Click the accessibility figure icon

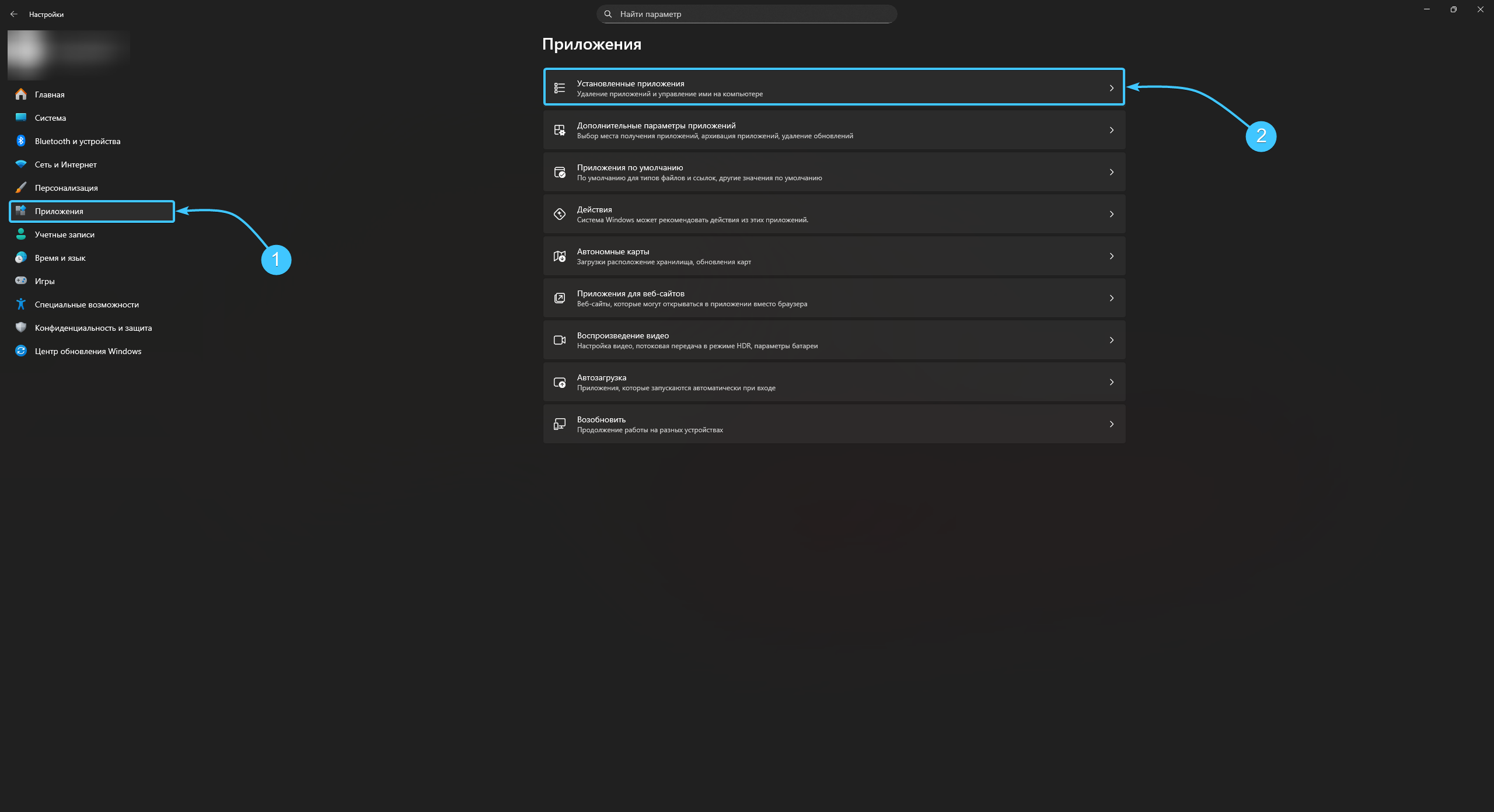click(21, 304)
